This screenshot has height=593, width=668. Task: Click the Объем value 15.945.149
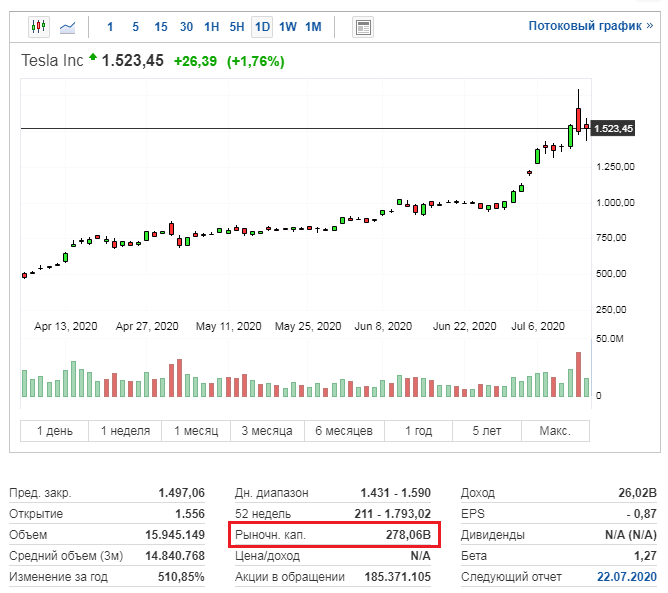[175, 535]
